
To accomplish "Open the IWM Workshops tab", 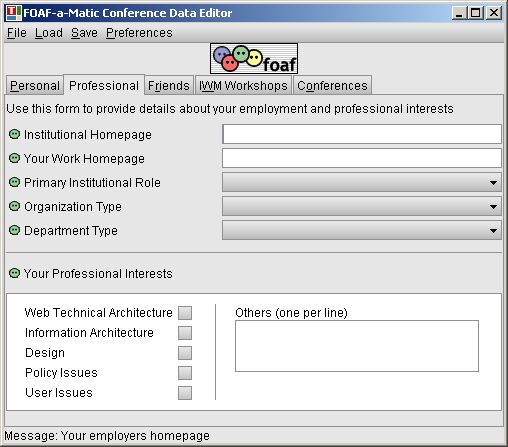I will [x=243, y=86].
